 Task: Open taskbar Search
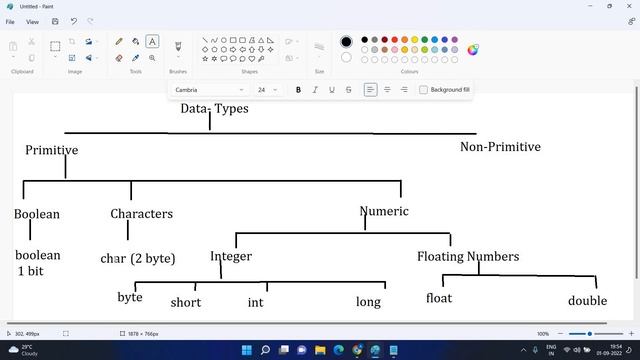(265, 350)
